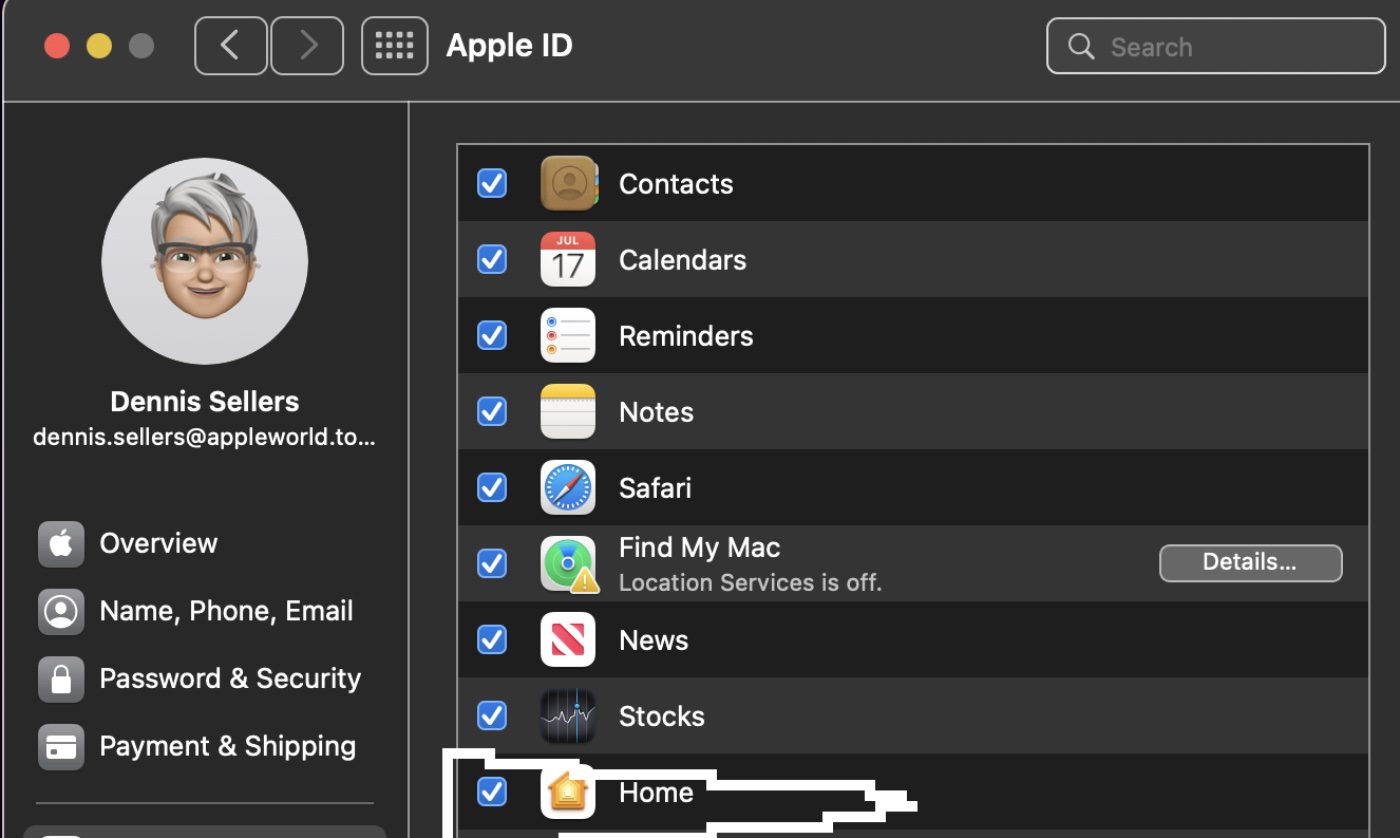Click the Contacts label
This screenshot has height=838, width=1400.
click(676, 184)
